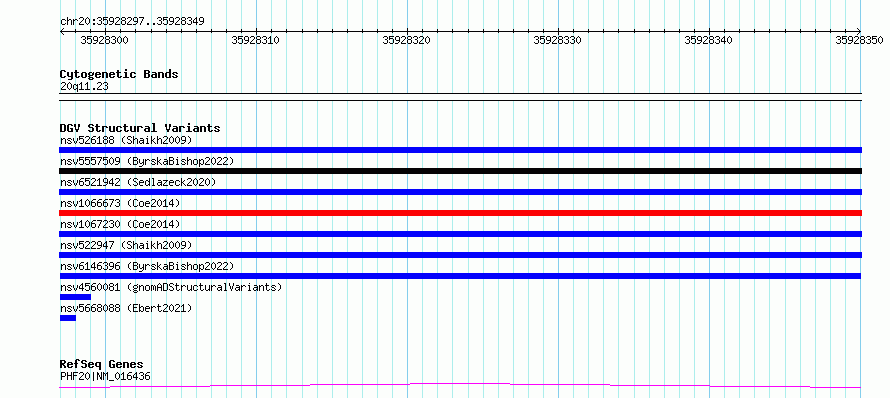Click ruler position 35928350
The width and height of the screenshot is (890, 398).
859,40
